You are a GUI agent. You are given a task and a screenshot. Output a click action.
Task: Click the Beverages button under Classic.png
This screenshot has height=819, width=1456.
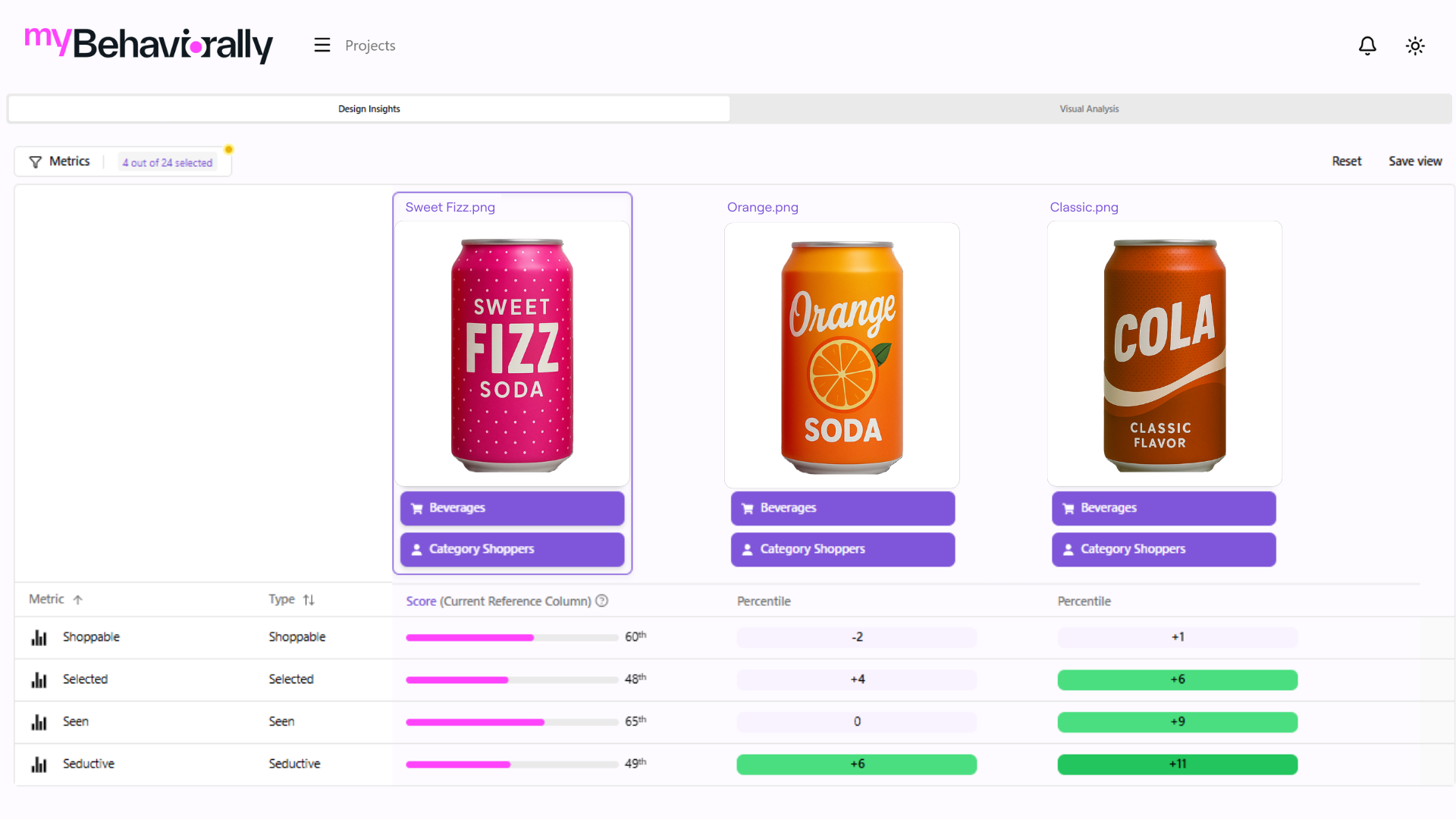point(1163,508)
